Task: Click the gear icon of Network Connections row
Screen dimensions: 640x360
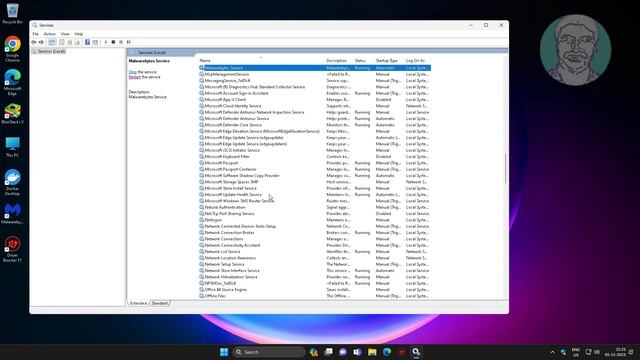Action: coord(202,239)
